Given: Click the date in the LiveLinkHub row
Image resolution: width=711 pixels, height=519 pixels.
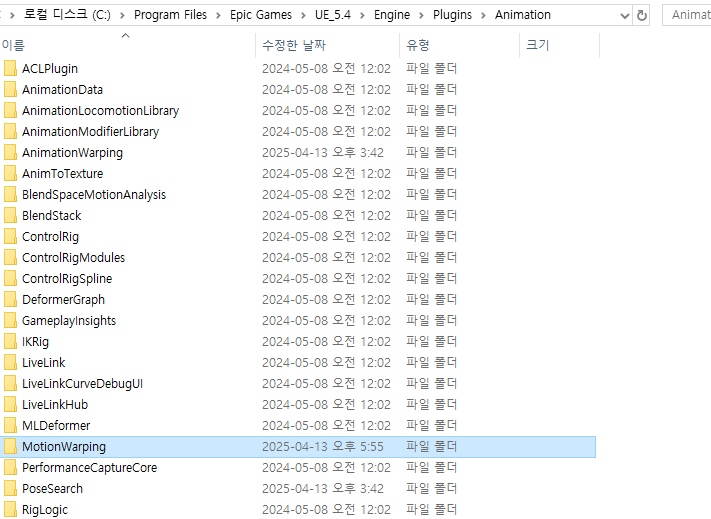Looking at the screenshot, I should [326, 404].
